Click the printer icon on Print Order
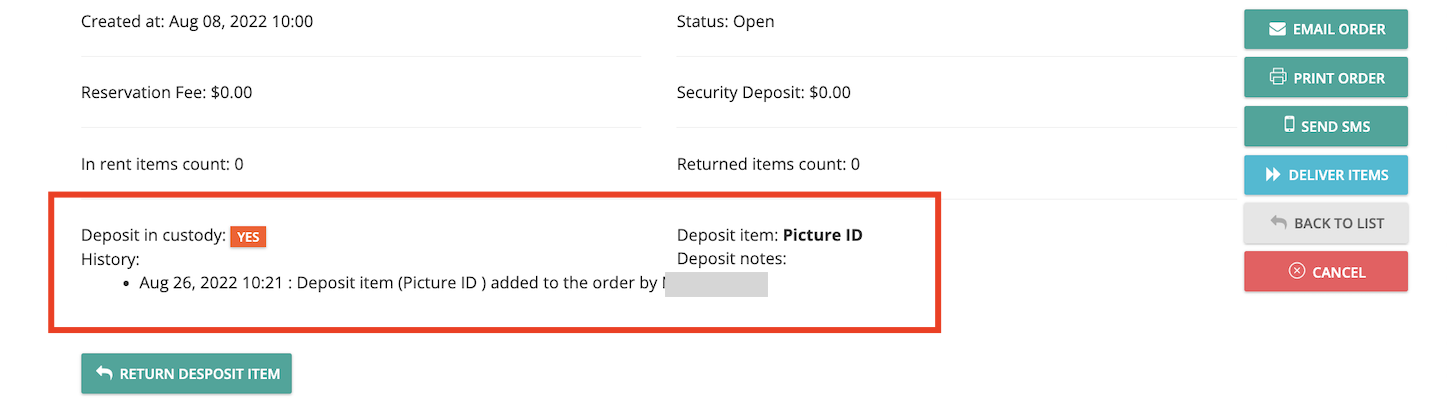This screenshot has height=404, width=1448. [x=1277, y=77]
